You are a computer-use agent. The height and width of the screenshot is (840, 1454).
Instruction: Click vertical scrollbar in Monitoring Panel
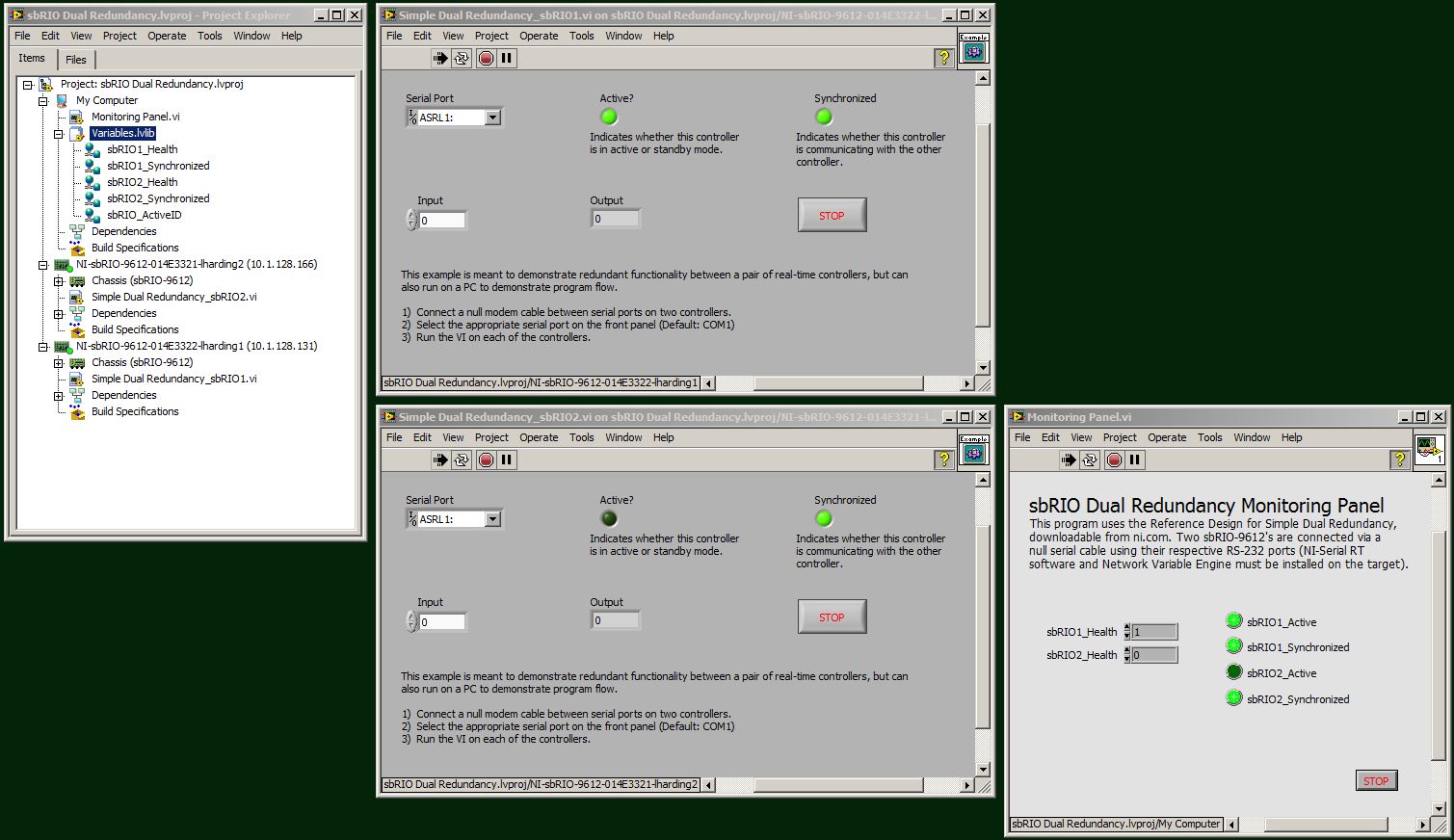[1439, 645]
